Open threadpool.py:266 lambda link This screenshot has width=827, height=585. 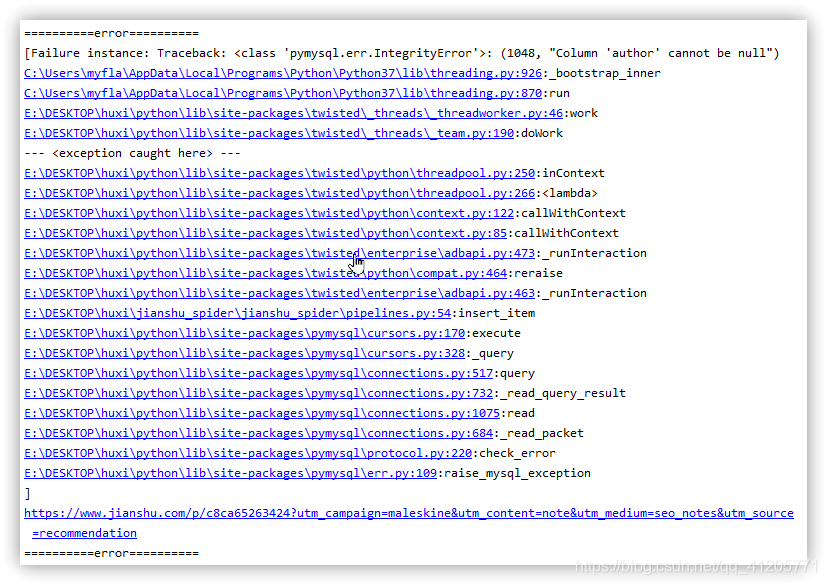point(280,194)
